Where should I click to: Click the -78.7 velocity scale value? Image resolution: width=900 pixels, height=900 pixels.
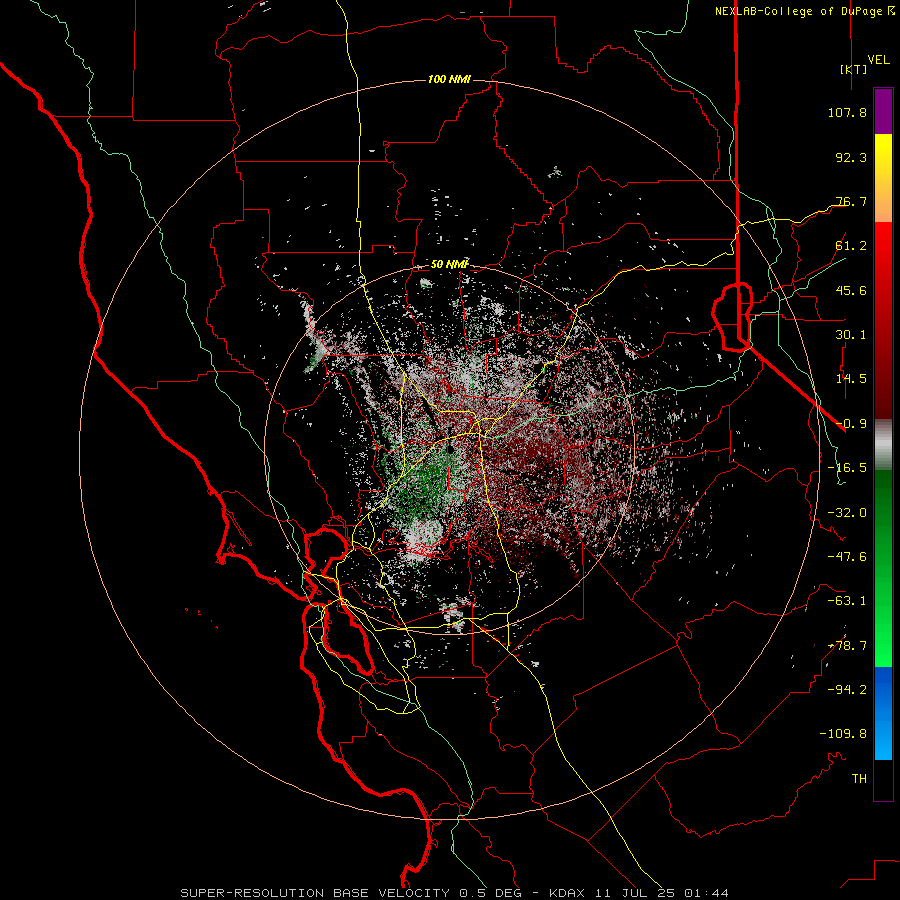click(847, 646)
